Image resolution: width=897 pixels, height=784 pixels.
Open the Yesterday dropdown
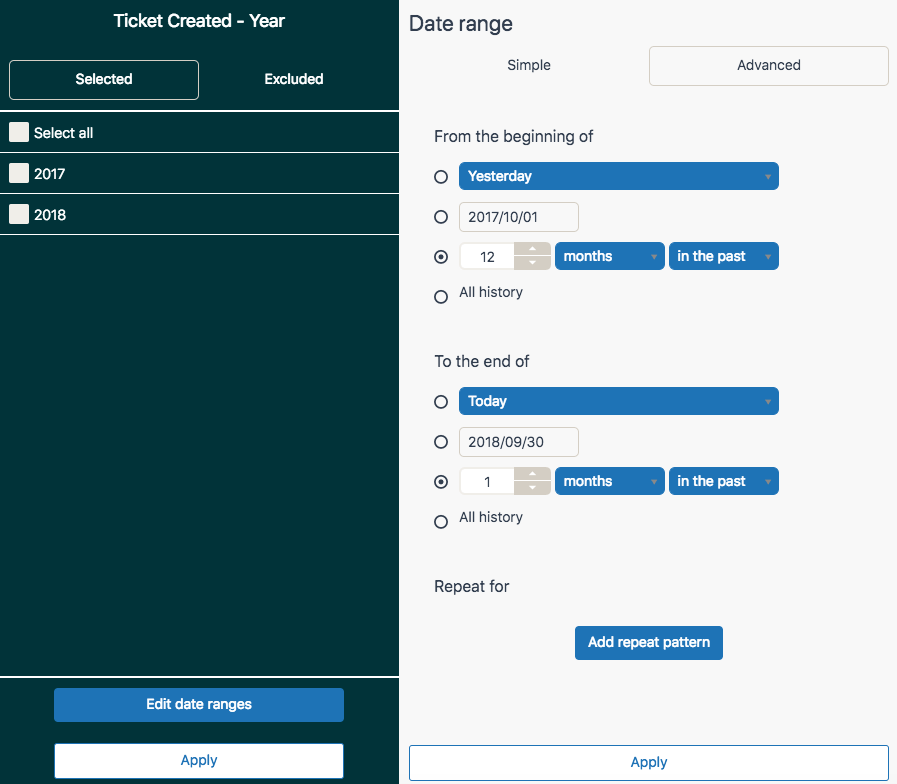click(618, 175)
